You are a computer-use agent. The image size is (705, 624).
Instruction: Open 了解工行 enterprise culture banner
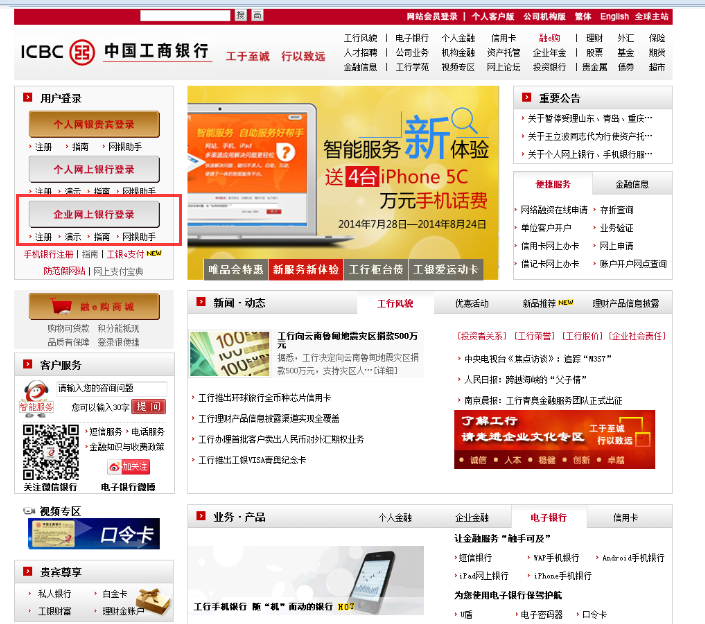[554, 439]
